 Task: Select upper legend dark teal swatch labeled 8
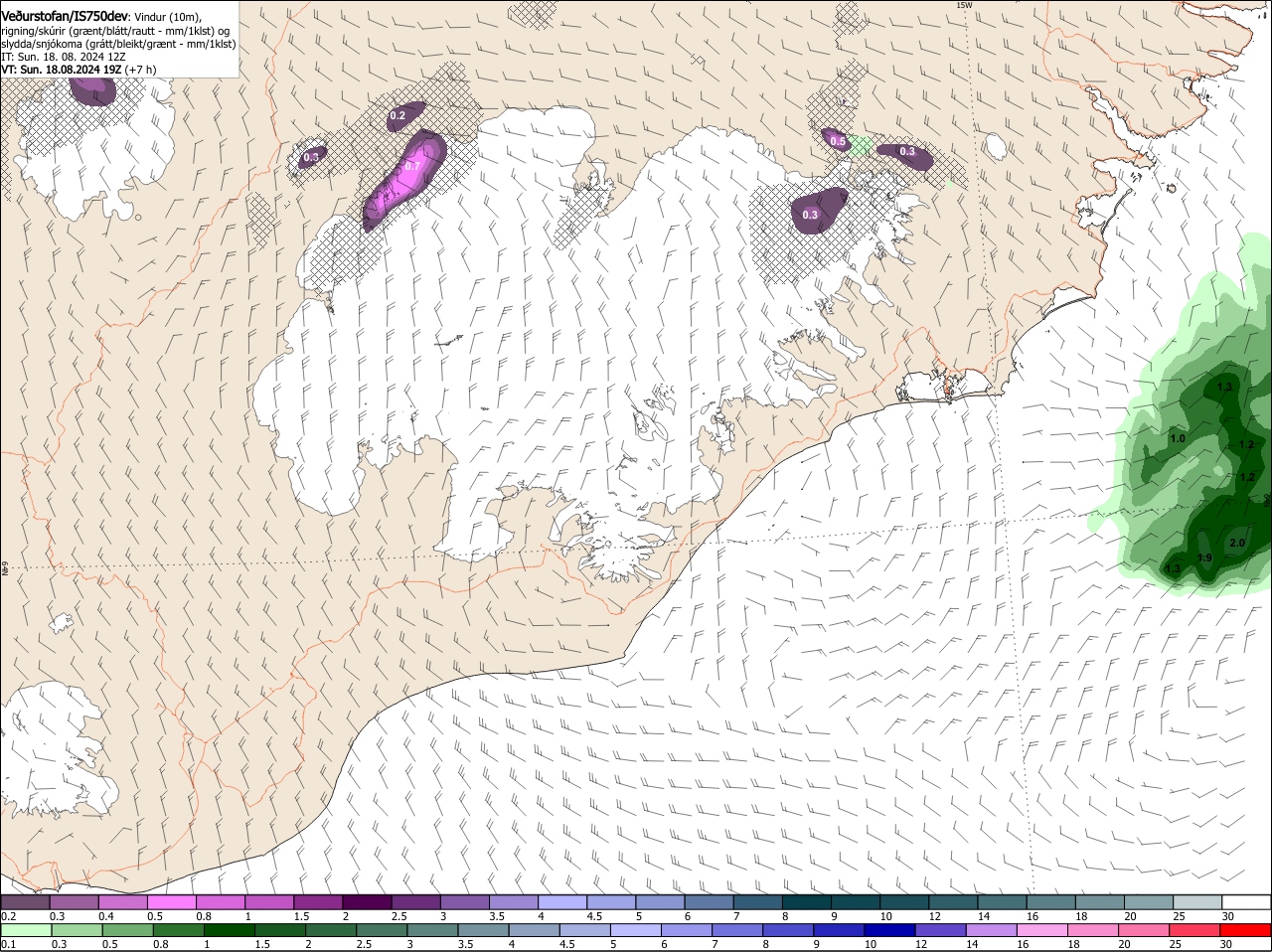click(806, 901)
